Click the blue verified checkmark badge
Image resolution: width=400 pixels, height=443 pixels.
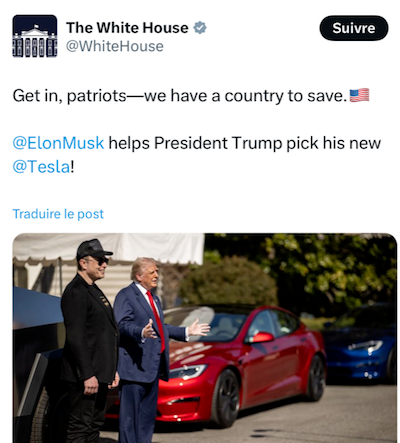click(x=200, y=28)
